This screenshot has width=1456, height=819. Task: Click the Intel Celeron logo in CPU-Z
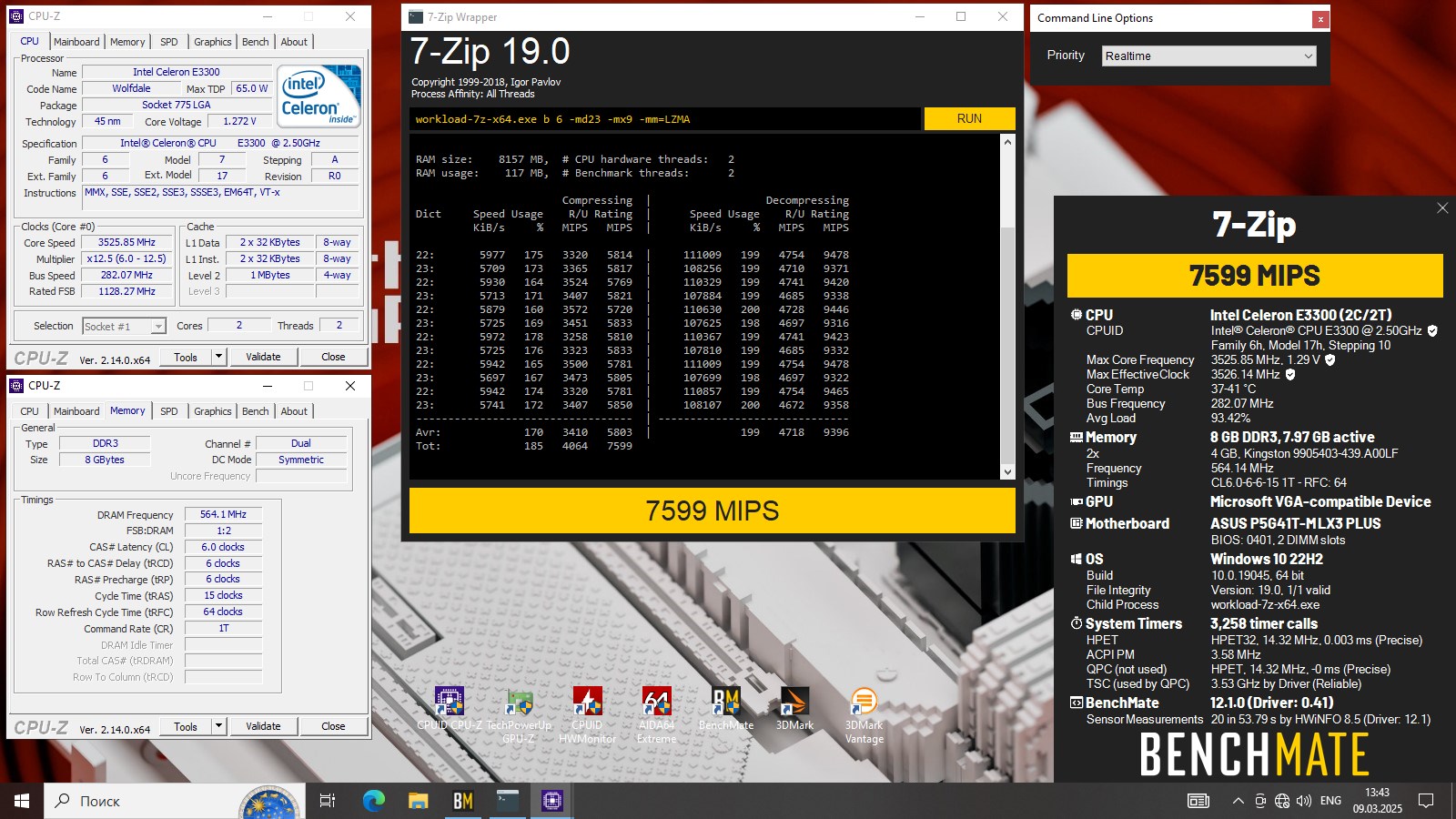point(319,96)
